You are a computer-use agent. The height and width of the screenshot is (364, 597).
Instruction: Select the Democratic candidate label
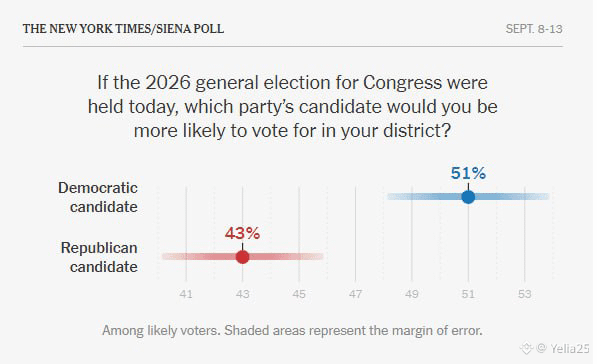point(98,197)
